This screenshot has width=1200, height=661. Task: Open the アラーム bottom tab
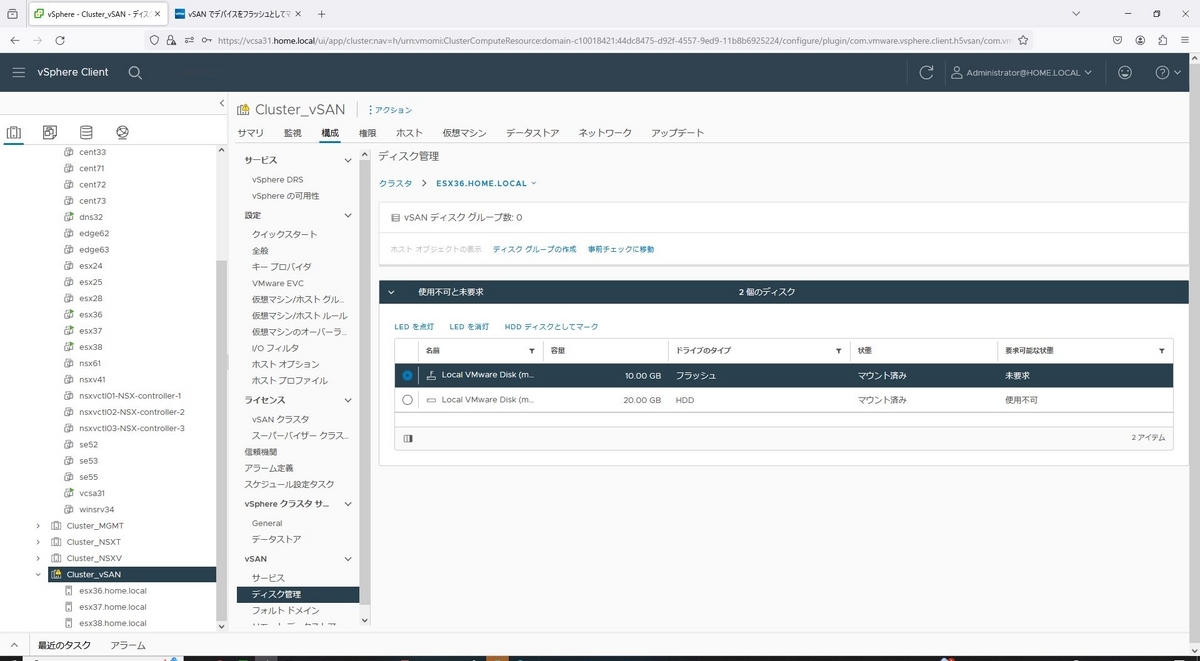point(128,646)
